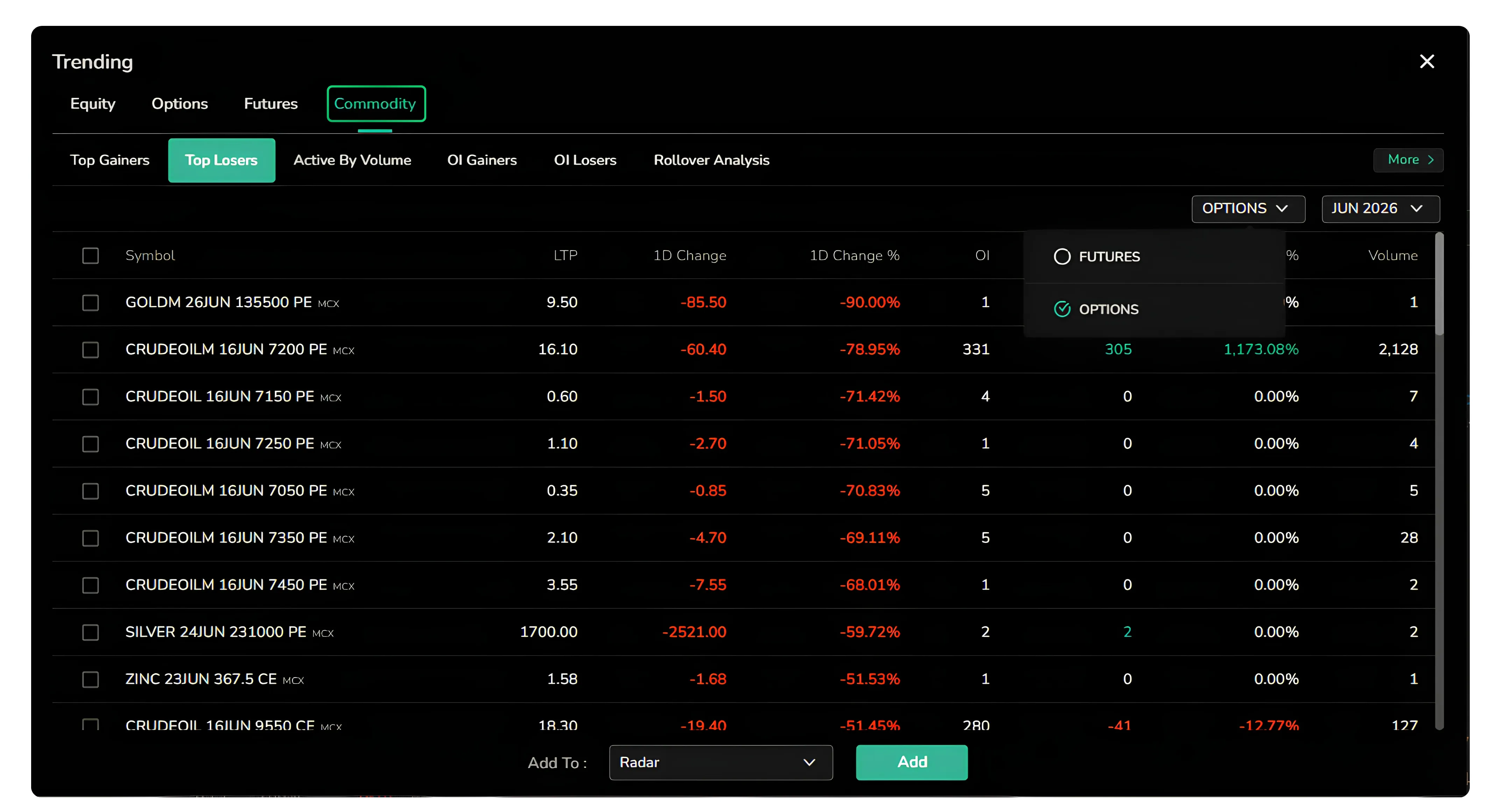Click the CRUDEOILM 16JUN 7350 PE symbol
The height and width of the screenshot is (812, 1510).
tap(226, 538)
